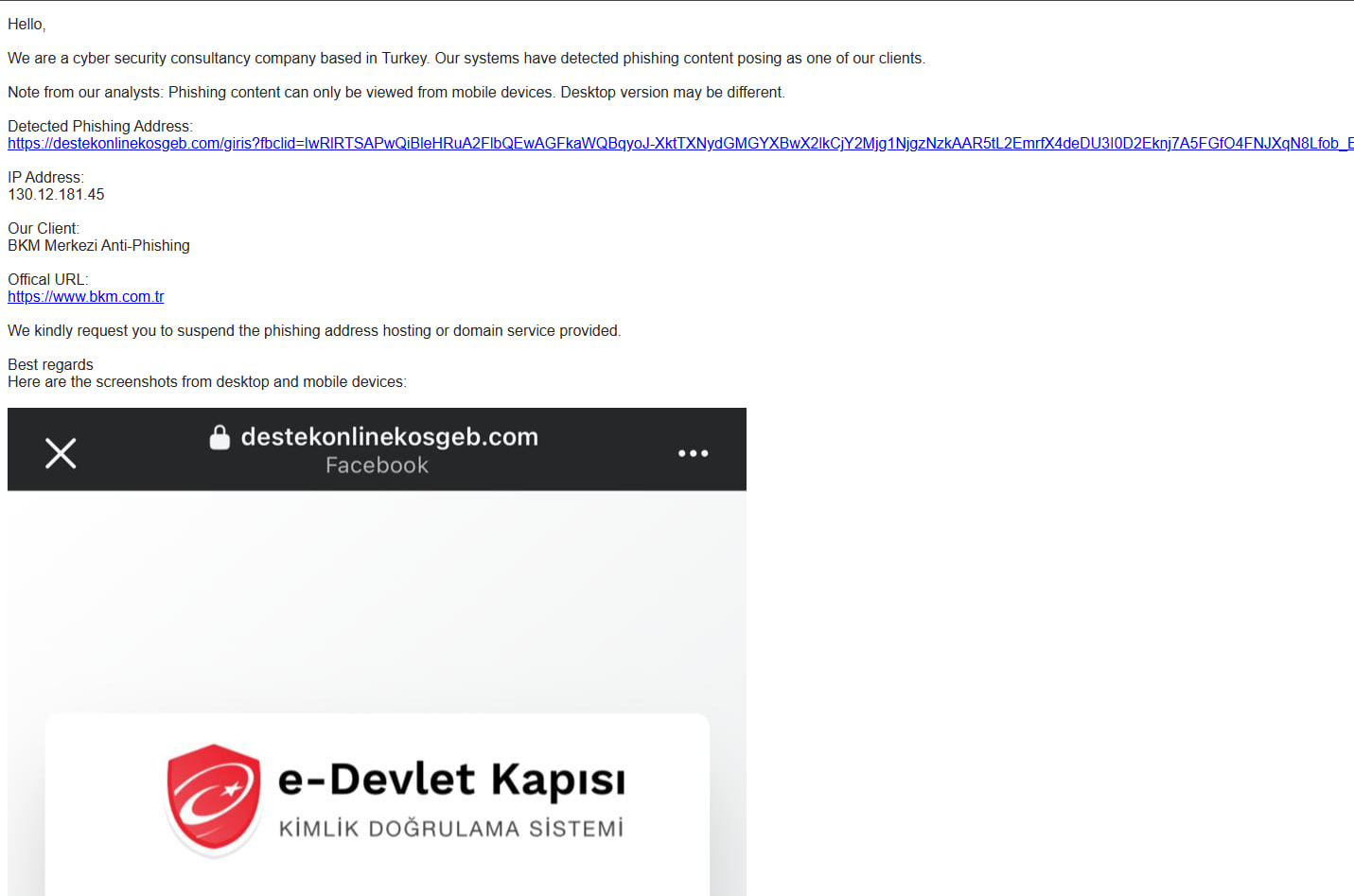This screenshot has height=896, width=1354.
Task: Click the padlock icon beside destekonlinekosgeb.com
Action: (x=220, y=437)
